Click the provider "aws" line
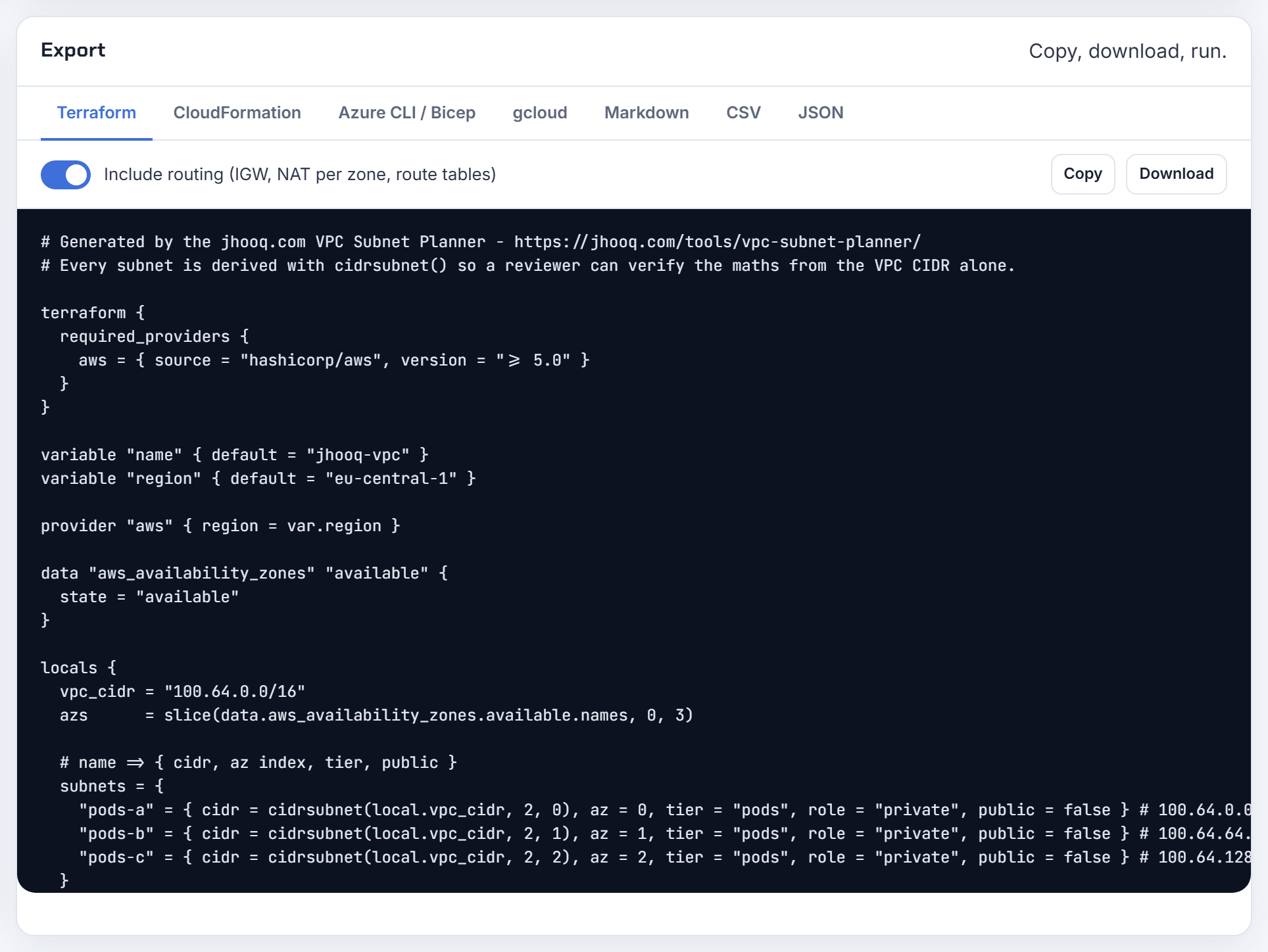The height and width of the screenshot is (952, 1268). click(220, 526)
